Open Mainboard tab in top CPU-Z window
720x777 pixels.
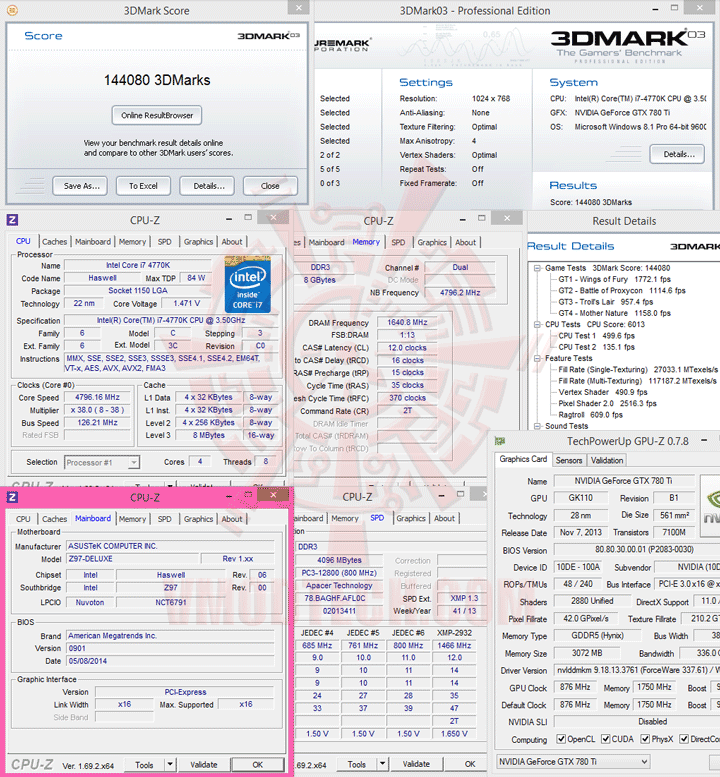(x=93, y=242)
